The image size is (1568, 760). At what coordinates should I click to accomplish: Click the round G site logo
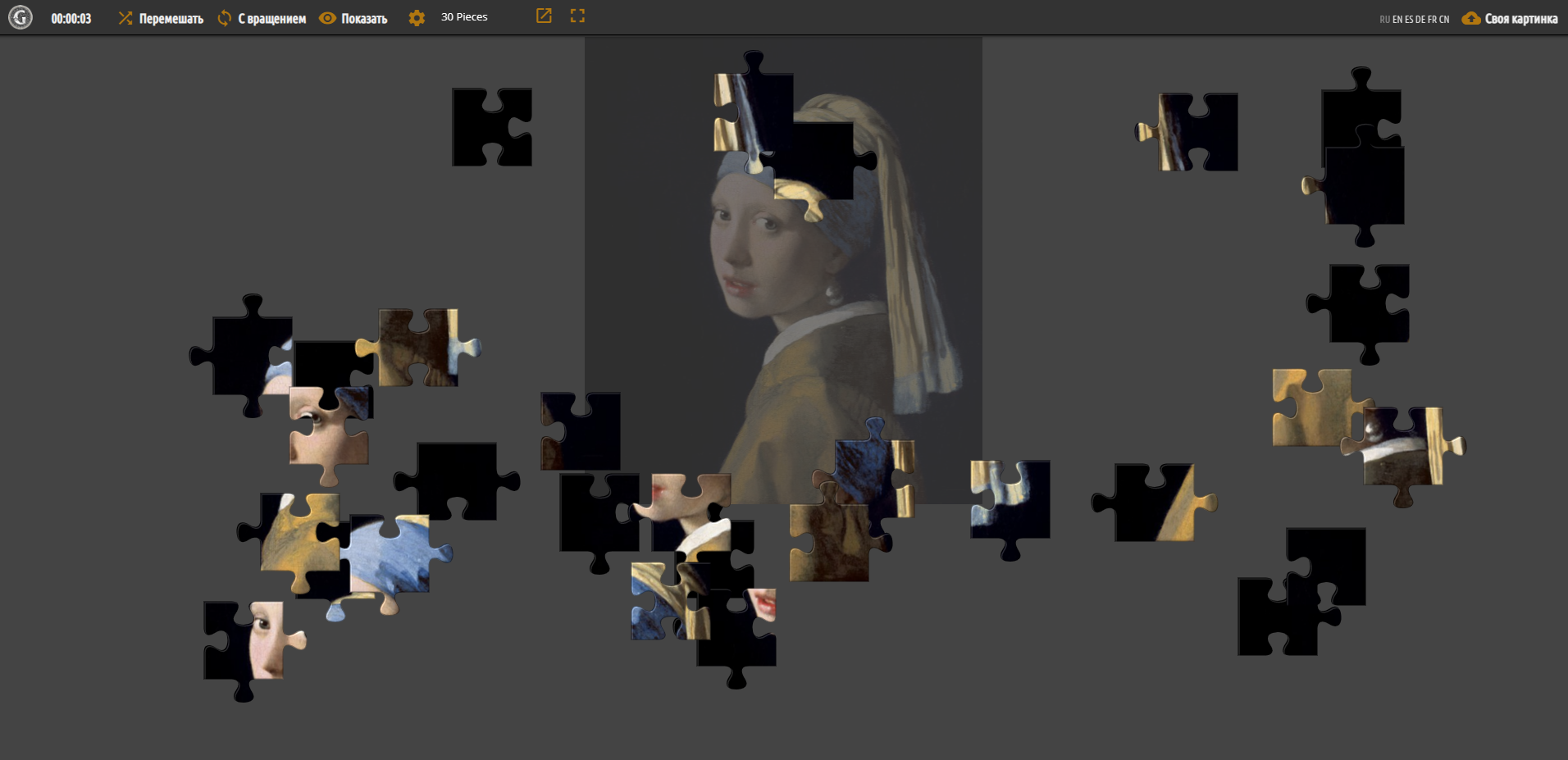(21, 17)
